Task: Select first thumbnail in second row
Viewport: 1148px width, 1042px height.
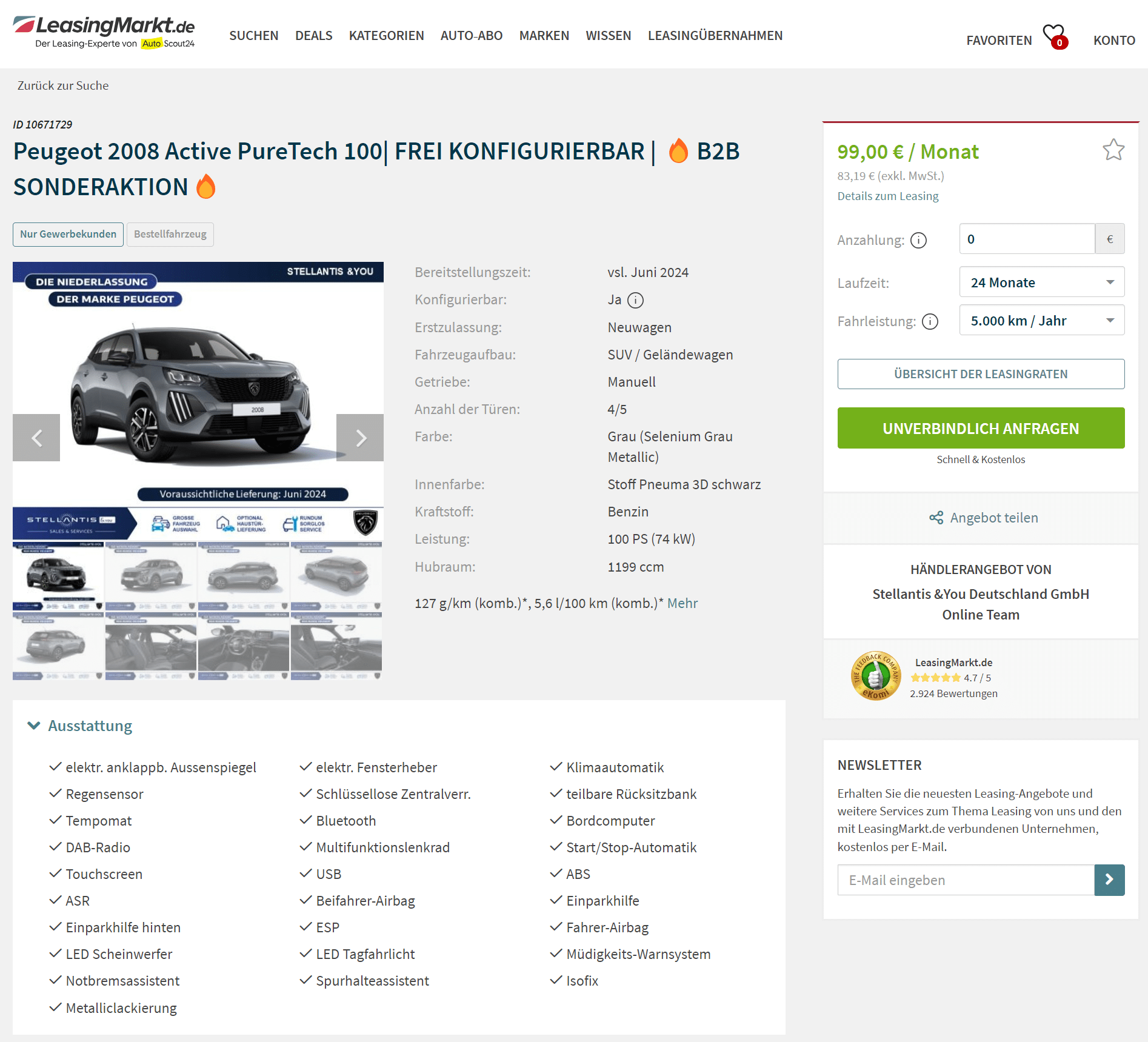Action: pos(58,646)
